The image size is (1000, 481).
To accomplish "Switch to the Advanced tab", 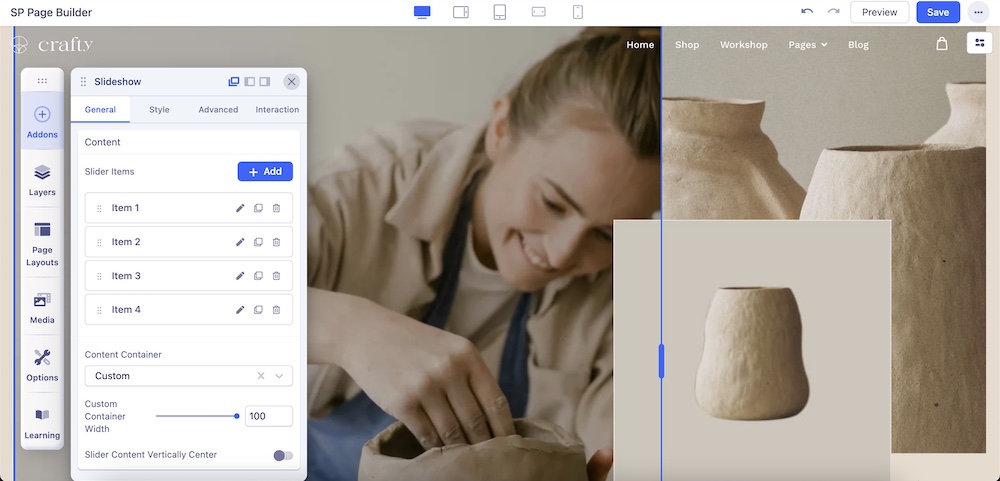I will [218, 109].
